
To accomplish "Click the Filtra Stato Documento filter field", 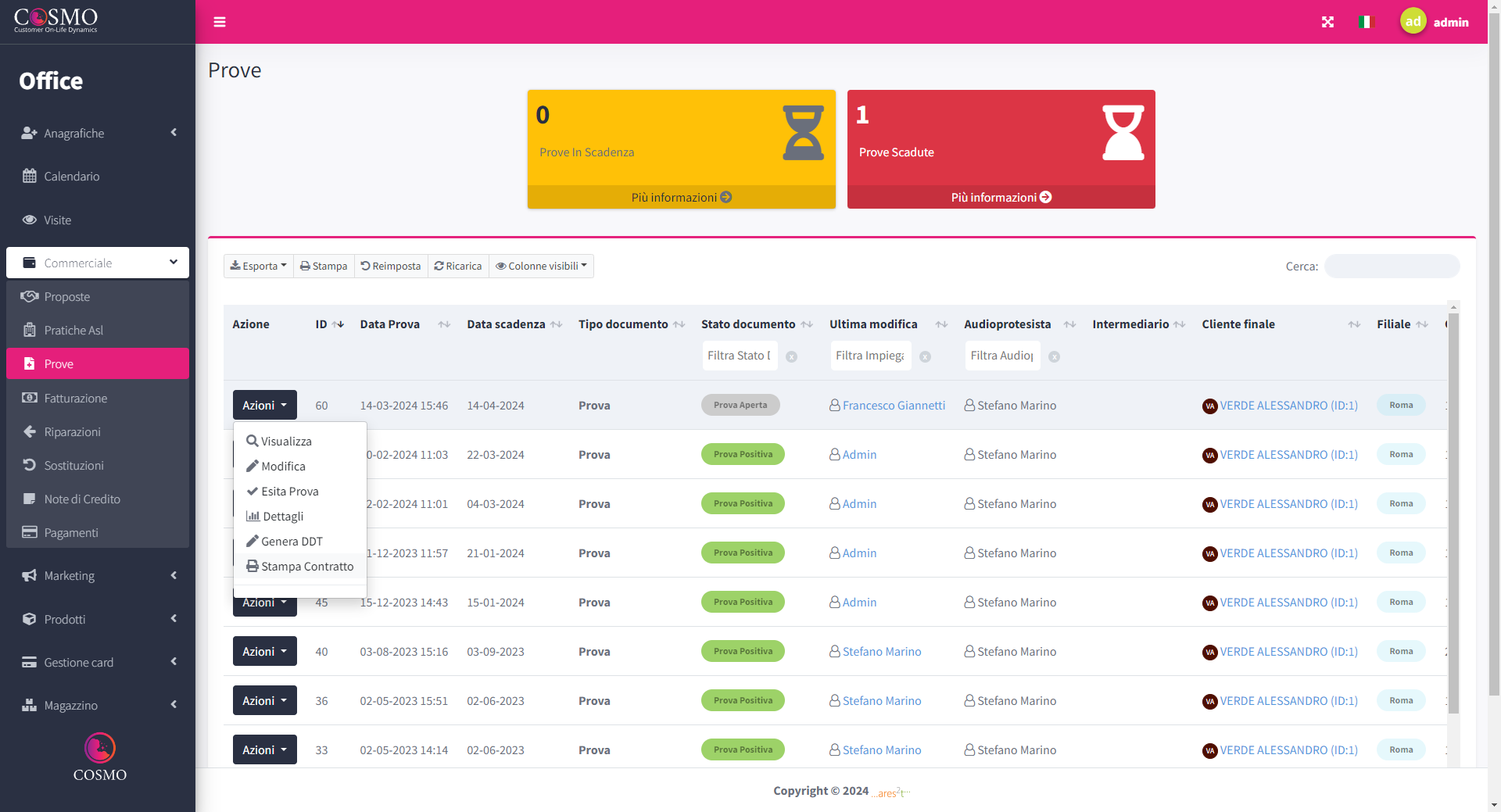I will [x=740, y=356].
